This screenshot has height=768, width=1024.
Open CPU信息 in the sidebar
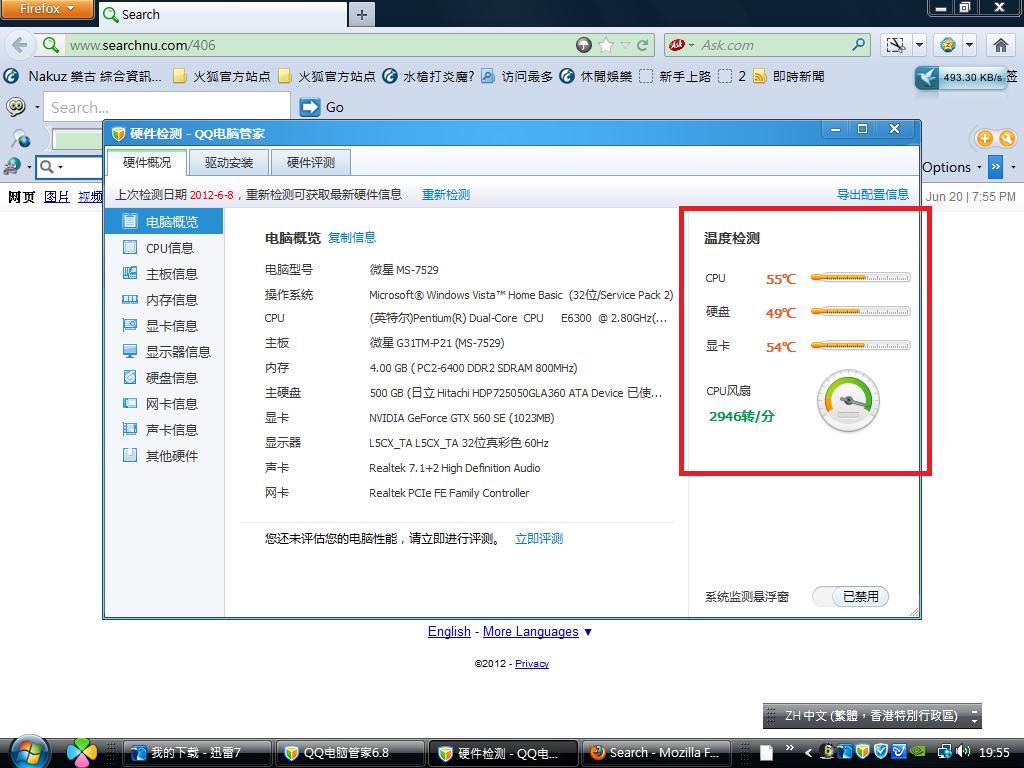[169, 248]
